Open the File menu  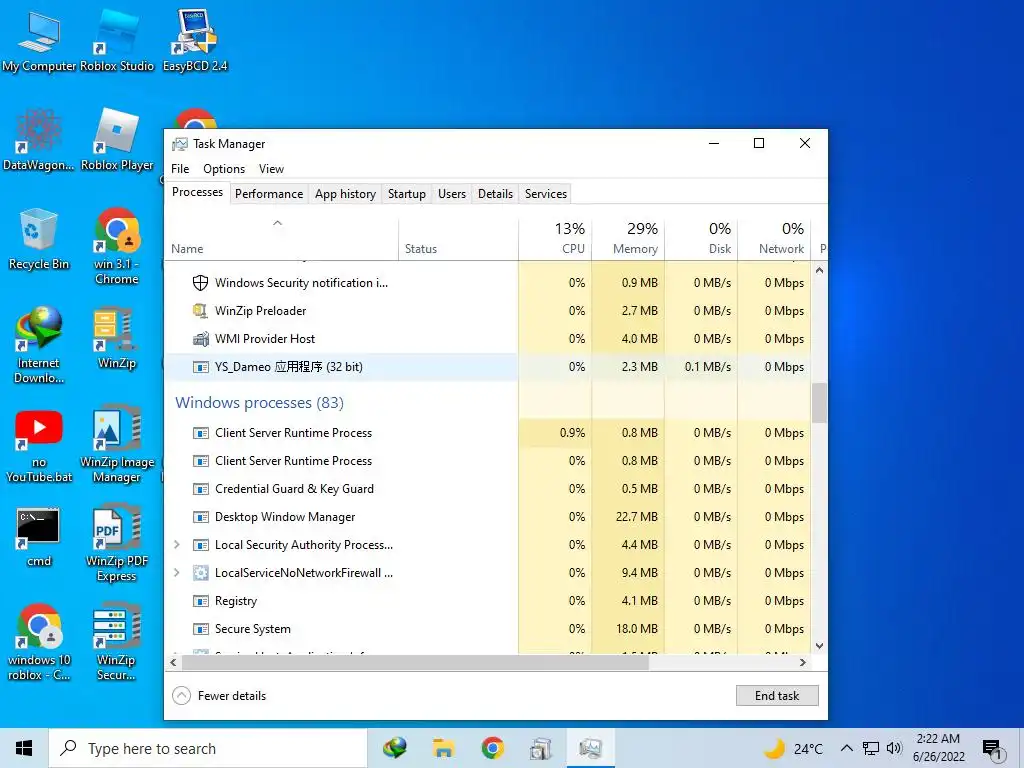(x=180, y=168)
